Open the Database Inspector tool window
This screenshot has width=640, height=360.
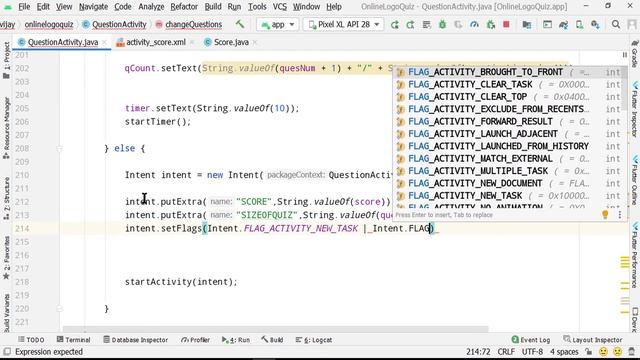click(x=136, y=340)
